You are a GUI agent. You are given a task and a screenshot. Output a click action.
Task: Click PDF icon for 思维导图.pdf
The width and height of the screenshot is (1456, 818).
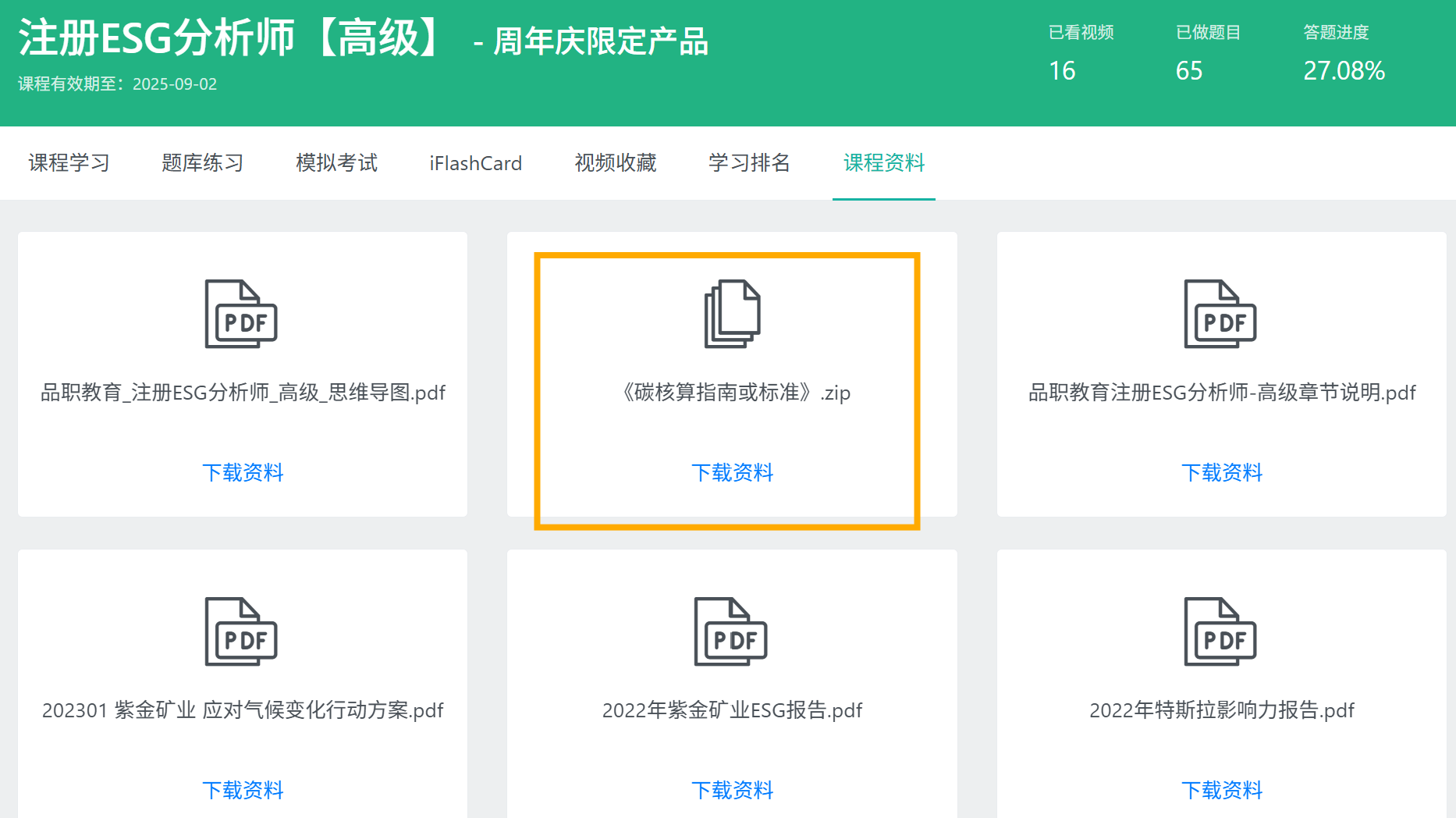tap(241, 314)
